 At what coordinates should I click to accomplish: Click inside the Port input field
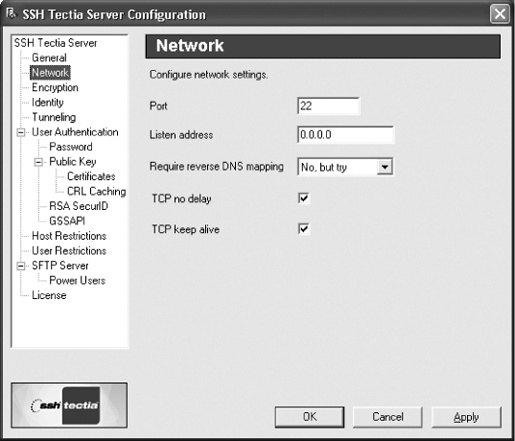click(x=328, y=106)
